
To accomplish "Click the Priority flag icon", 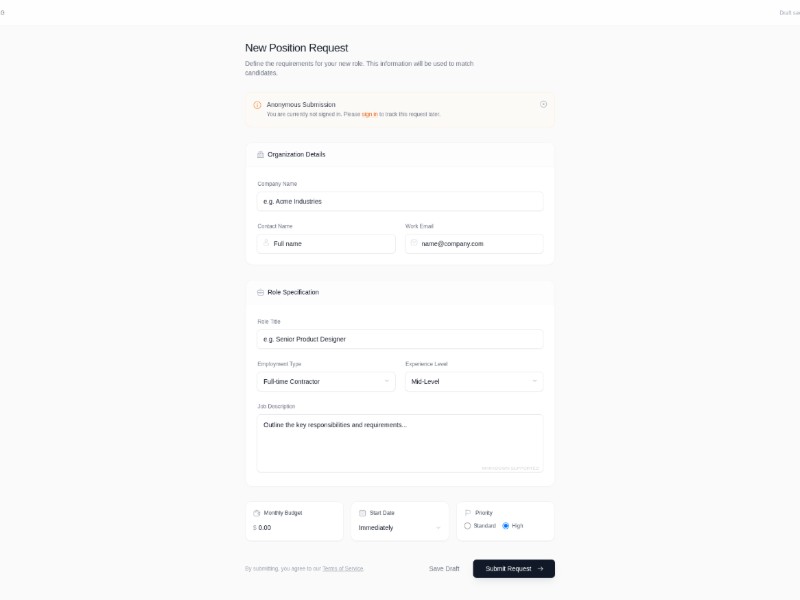I will coord(468,513).
